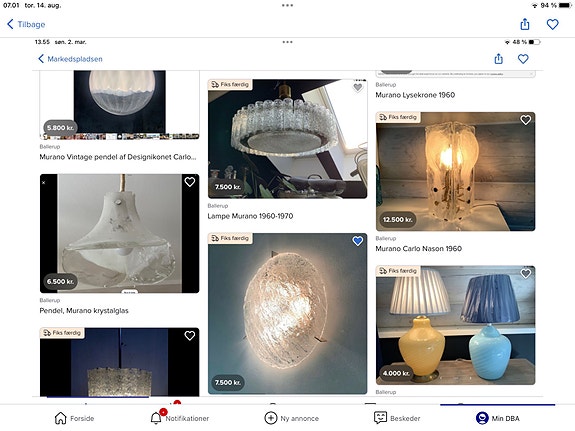Tap the outer share icon in top bar
This screenshot has height=431, width=575.
coord(525,24)
